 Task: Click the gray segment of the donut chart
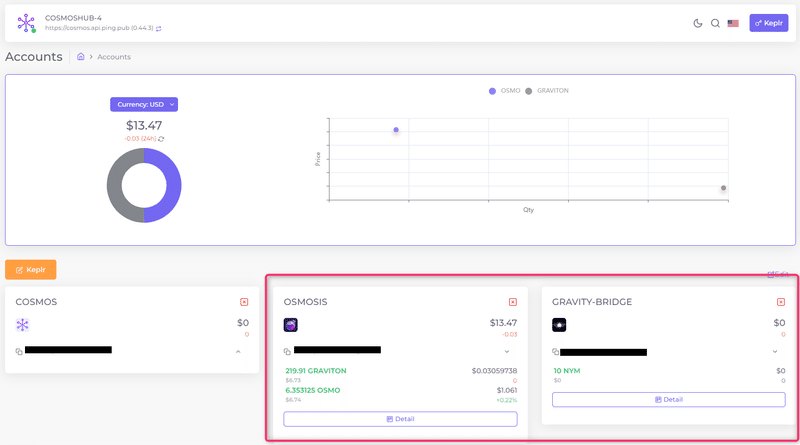click(x=115, y=185)
